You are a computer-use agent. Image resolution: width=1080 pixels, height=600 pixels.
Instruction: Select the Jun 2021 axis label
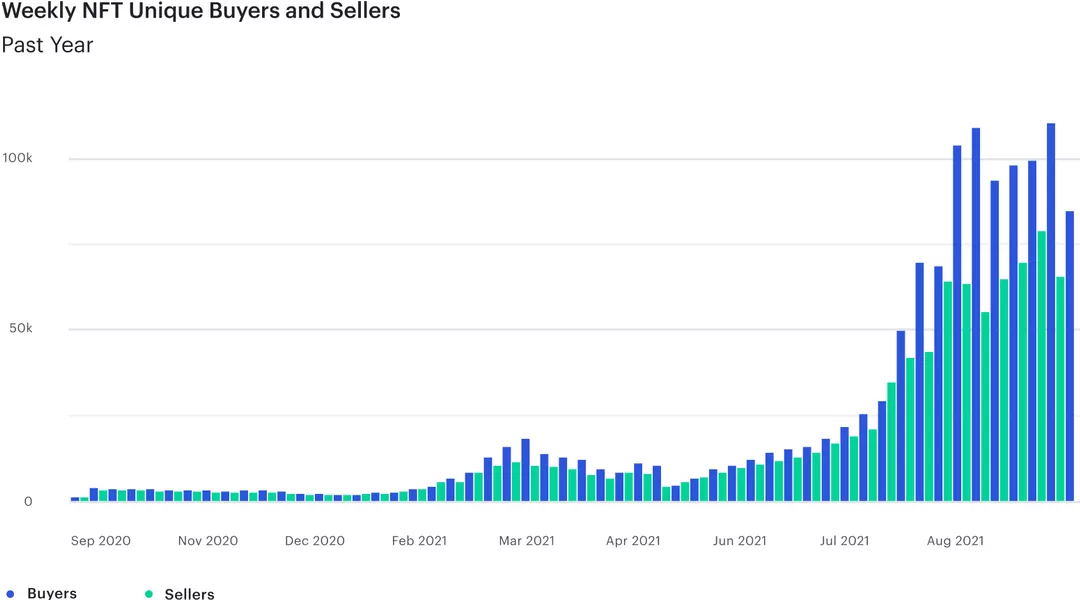point(740,541)
